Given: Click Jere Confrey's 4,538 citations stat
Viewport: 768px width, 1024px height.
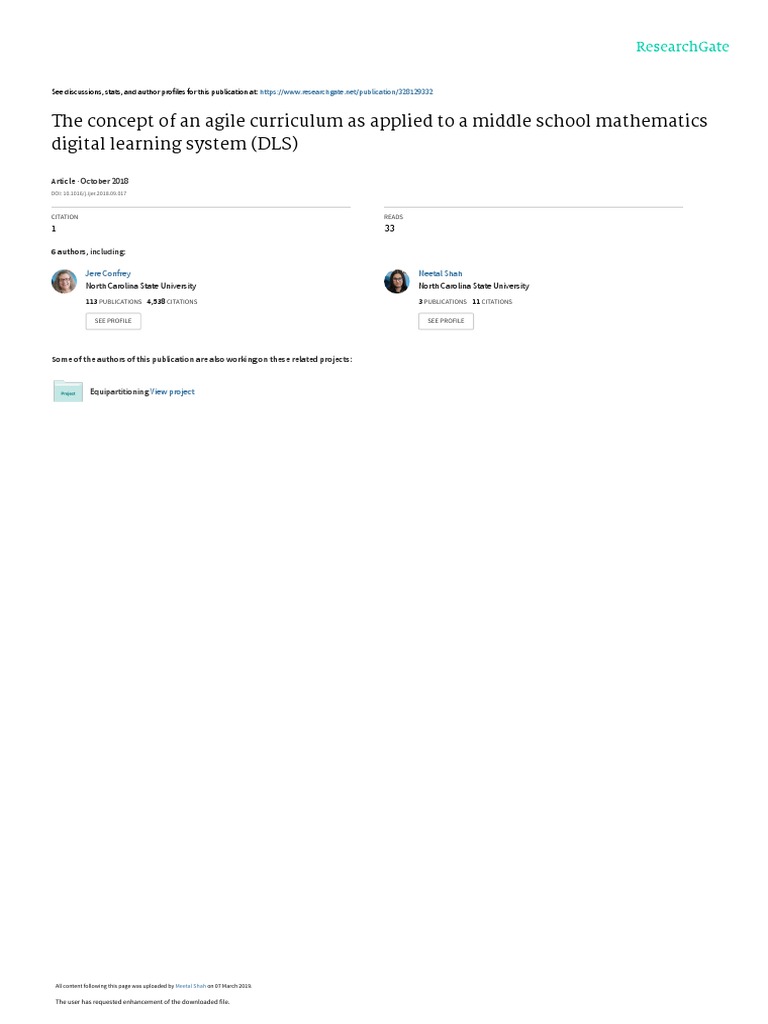Looking at the screenshot, I should point(172,301).
